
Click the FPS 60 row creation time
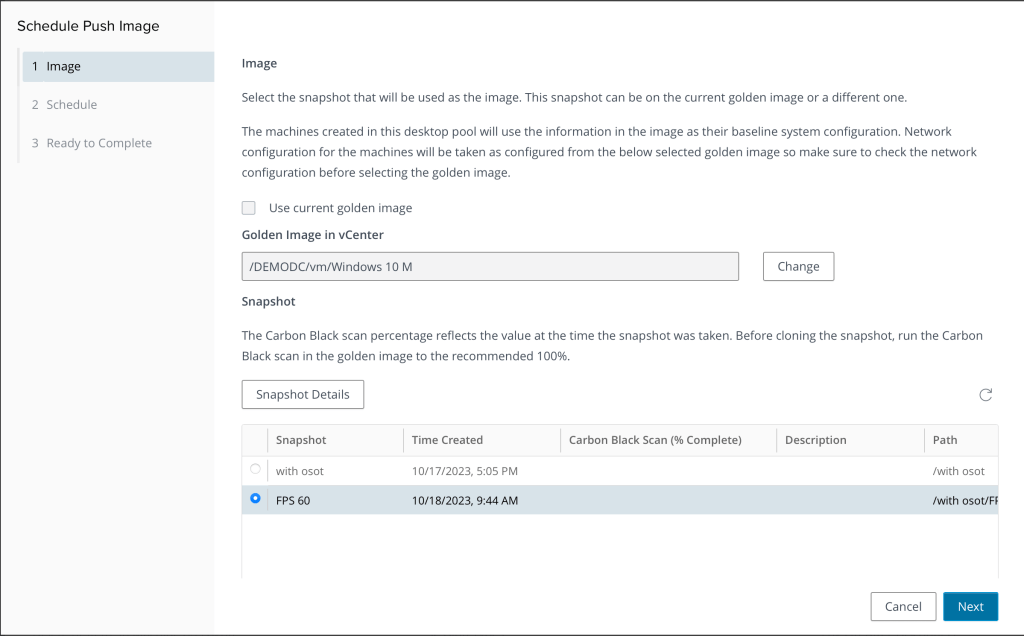[465, 500]
